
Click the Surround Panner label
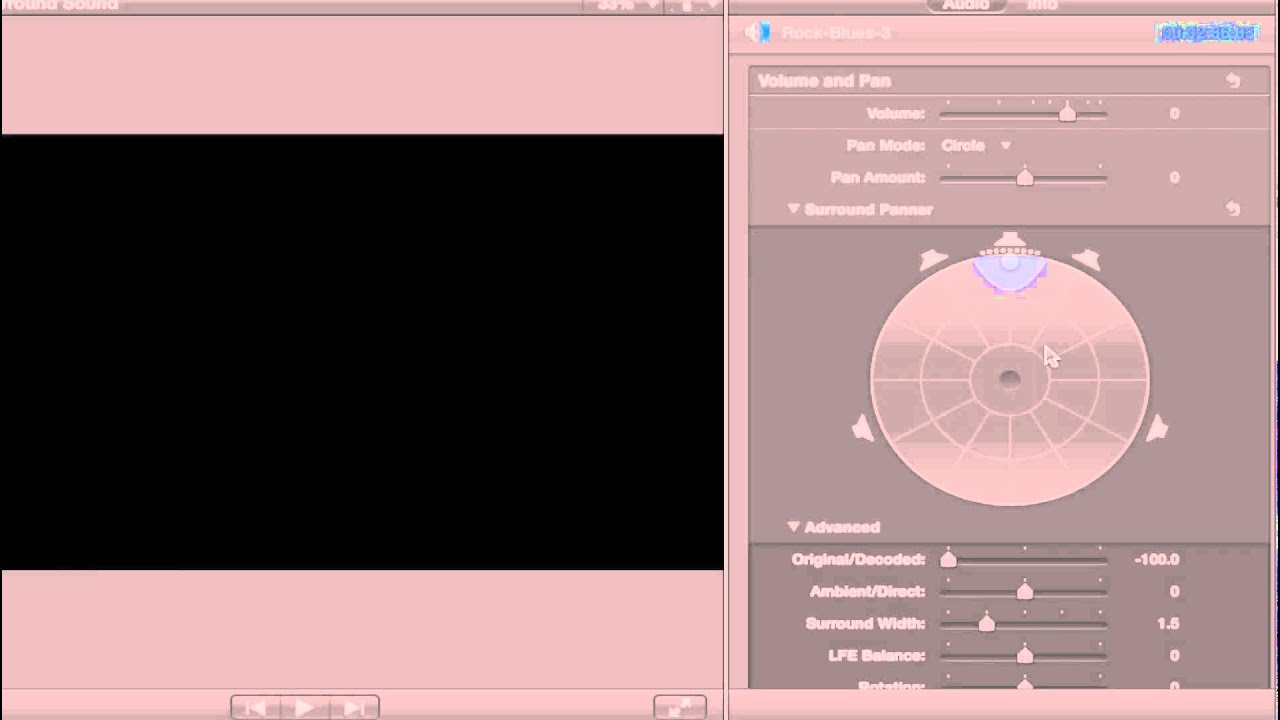point(868,209)
